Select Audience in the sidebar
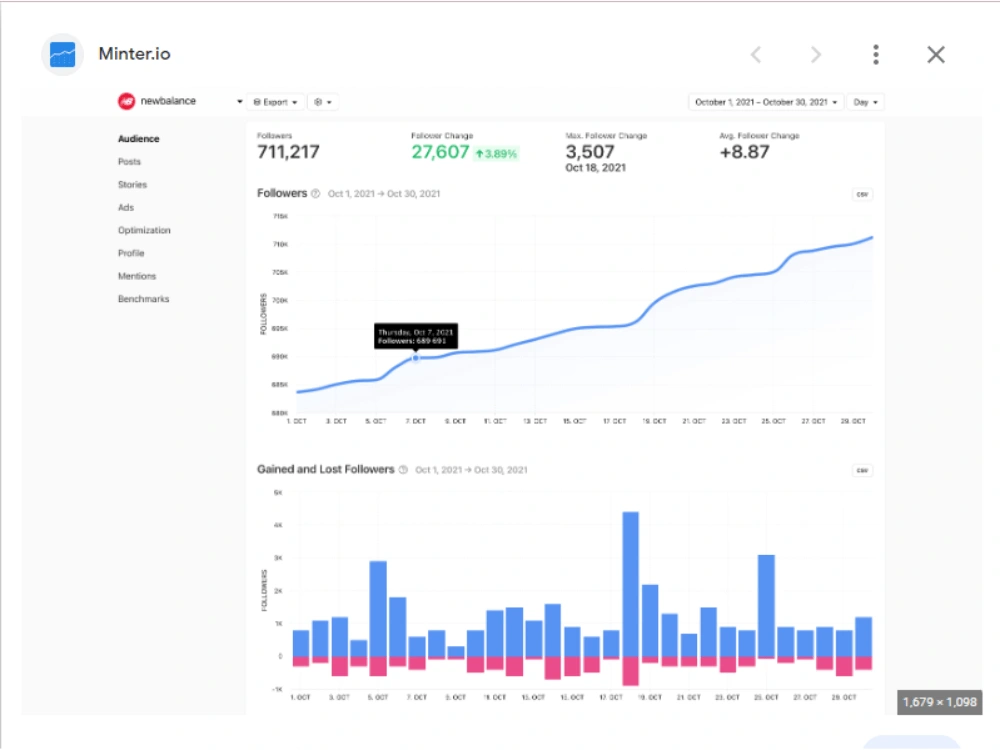 tap(138, 139)
